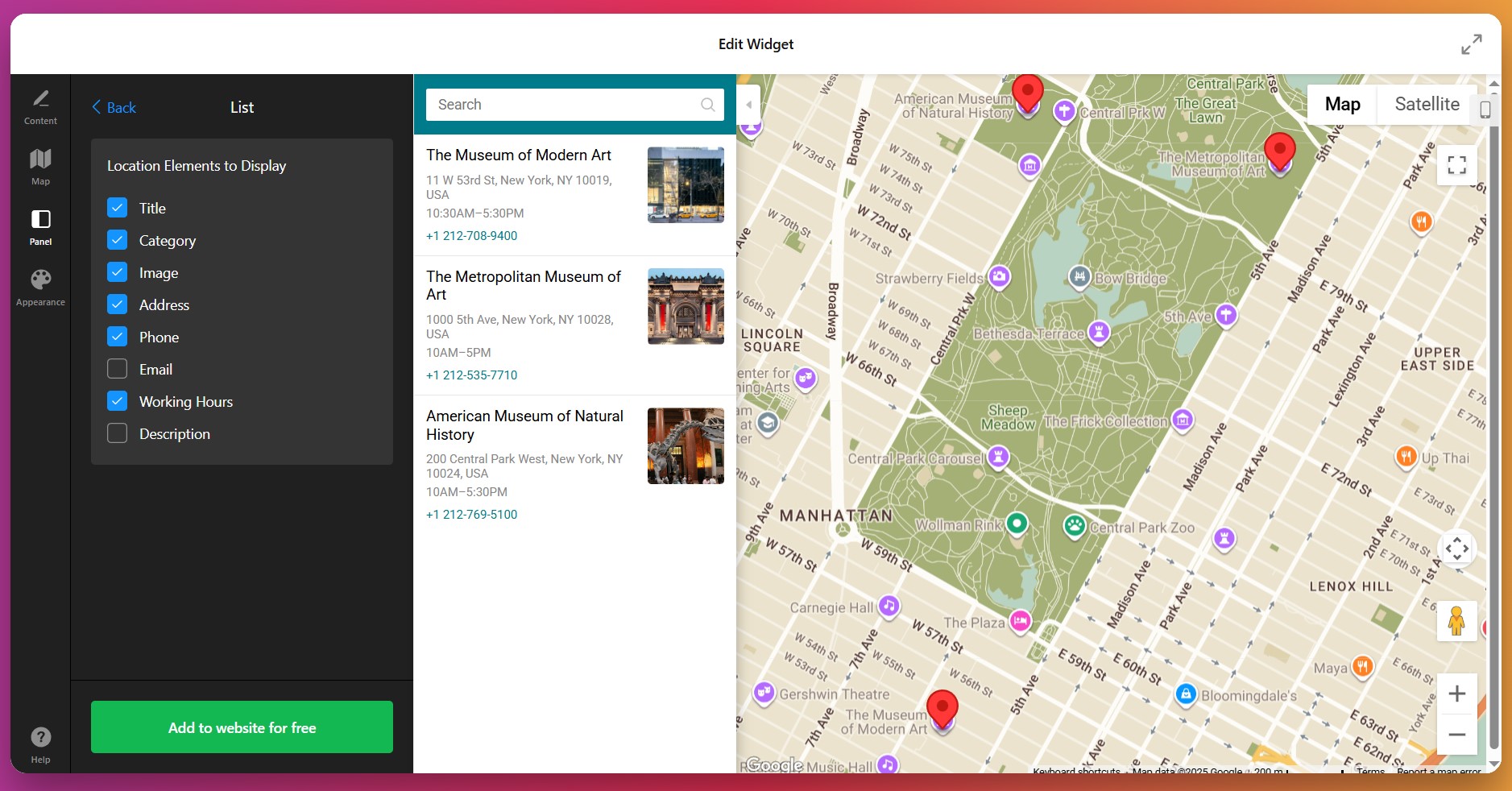Zoom out using the minus control
Viewport: 1512px width, 791px height.
[x=1456, y=734]
